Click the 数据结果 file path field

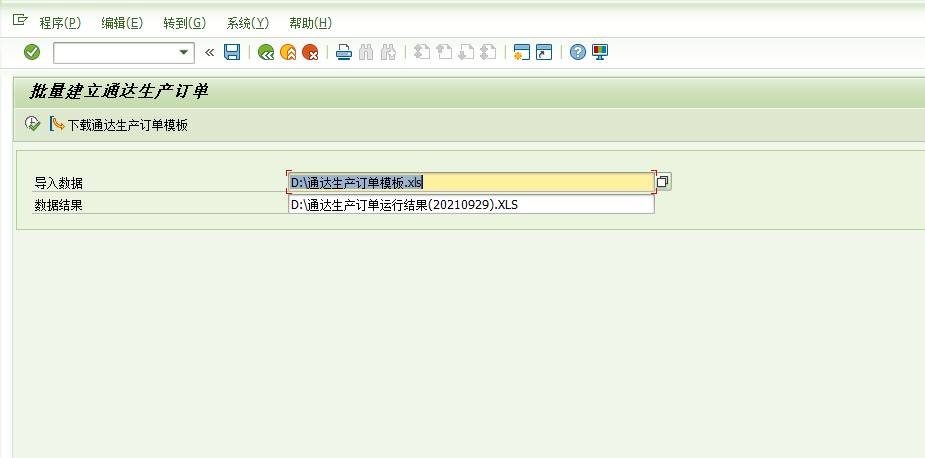tap(471, 205)
